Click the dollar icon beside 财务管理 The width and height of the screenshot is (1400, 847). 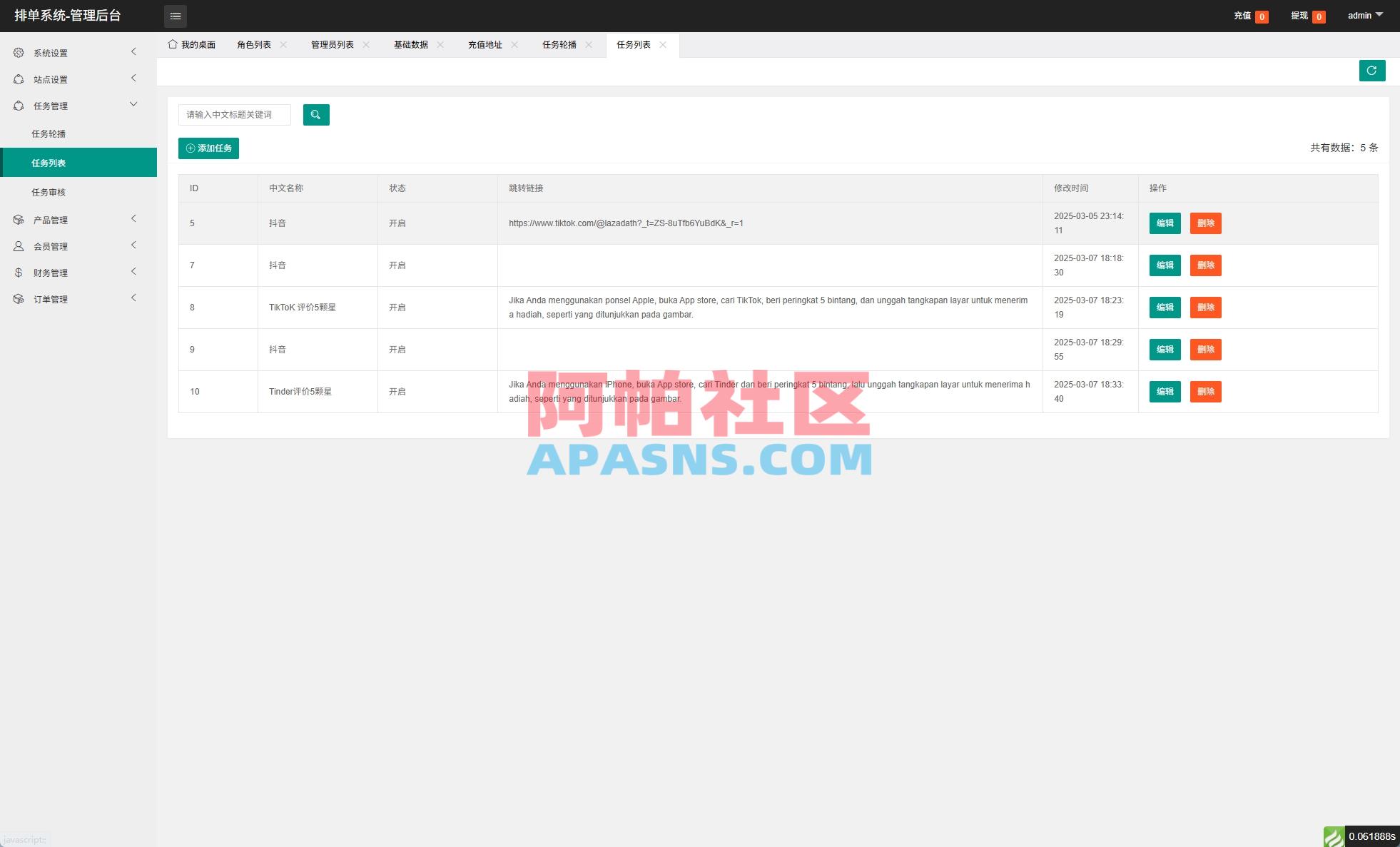pos(19,272)
